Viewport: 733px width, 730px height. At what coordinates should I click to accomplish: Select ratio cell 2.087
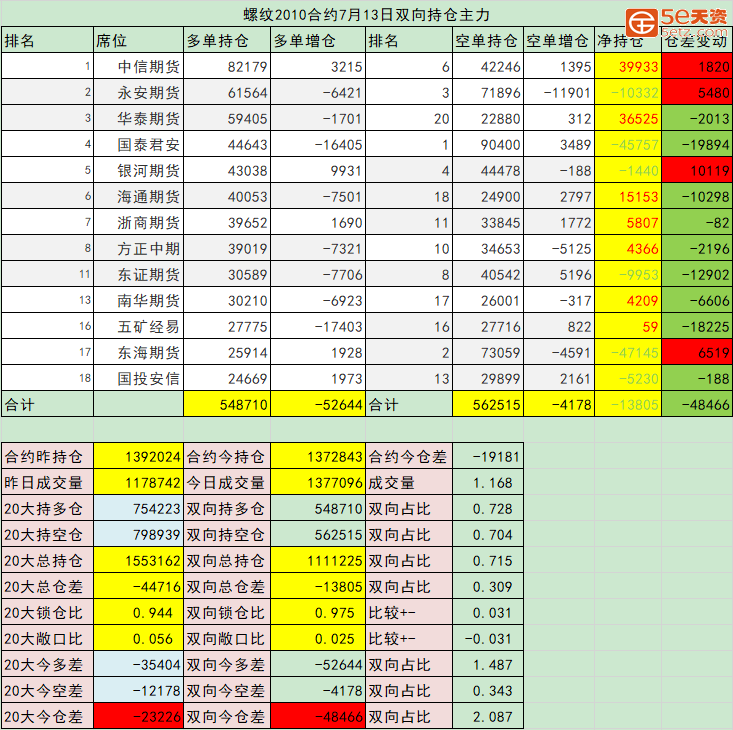click(x=488, y=716)
